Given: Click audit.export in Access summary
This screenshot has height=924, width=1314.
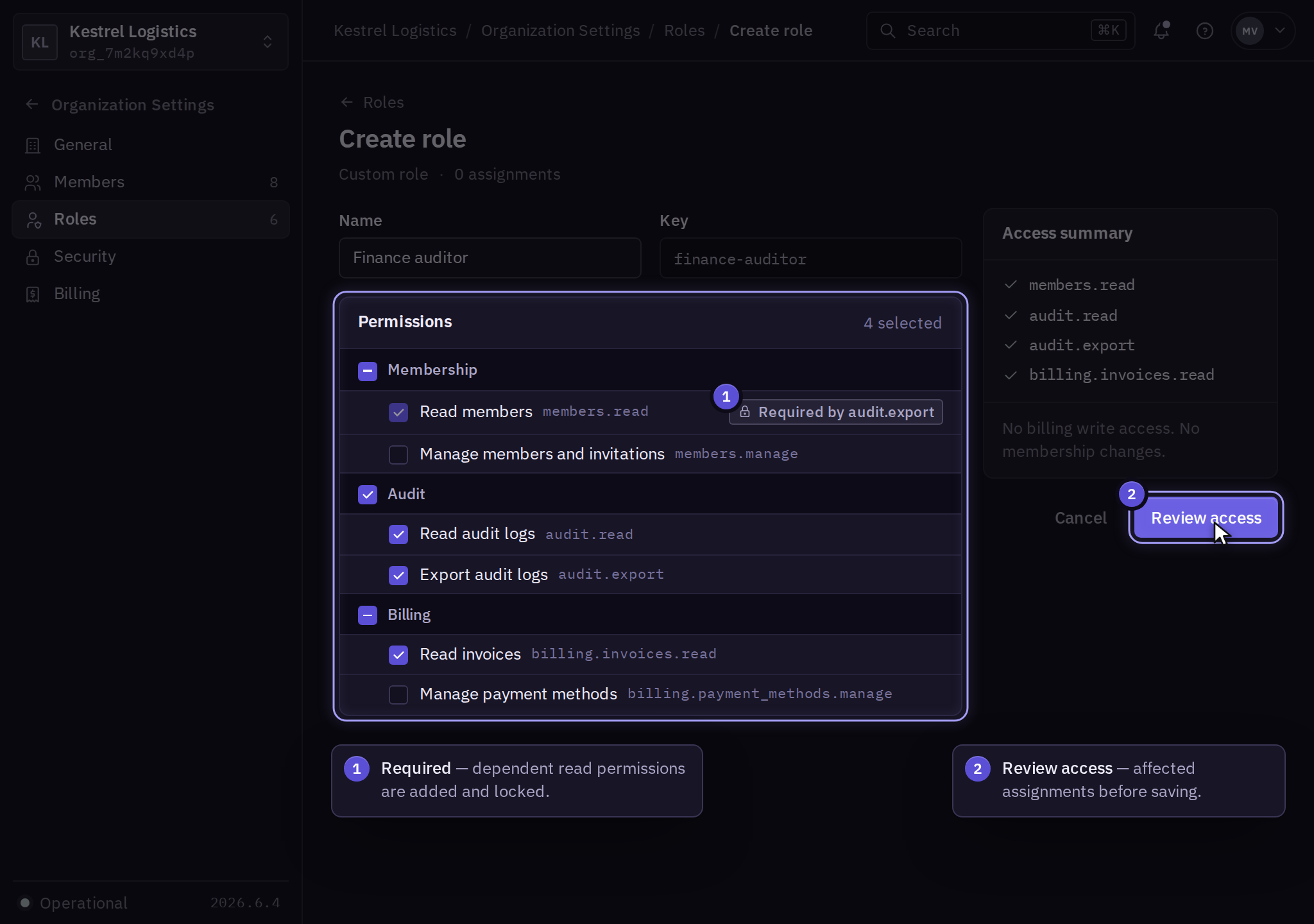Looking at the screenshot, I should [x=1082, y=345].
